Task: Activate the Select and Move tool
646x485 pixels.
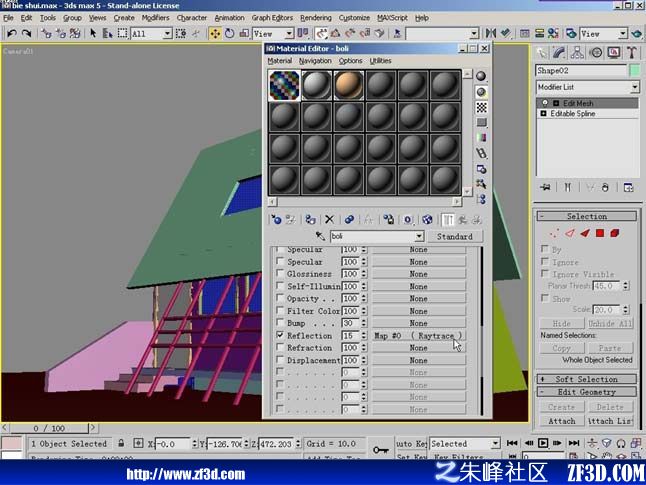Action: [x=215, y=33]
